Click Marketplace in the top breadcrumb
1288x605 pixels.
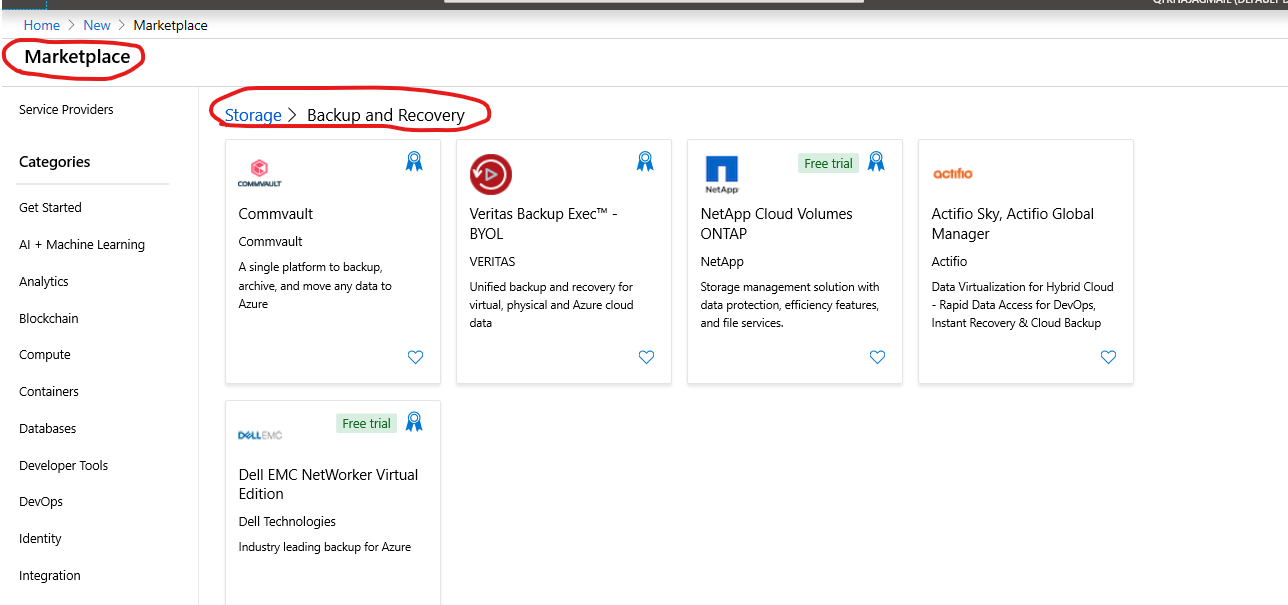pos(170,25)
